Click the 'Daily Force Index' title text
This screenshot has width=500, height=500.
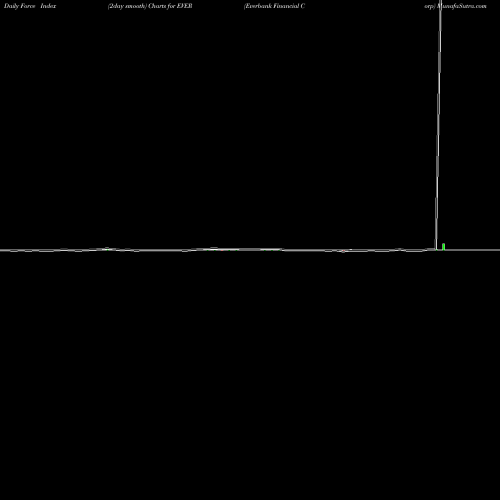click(x=30, y=6)
